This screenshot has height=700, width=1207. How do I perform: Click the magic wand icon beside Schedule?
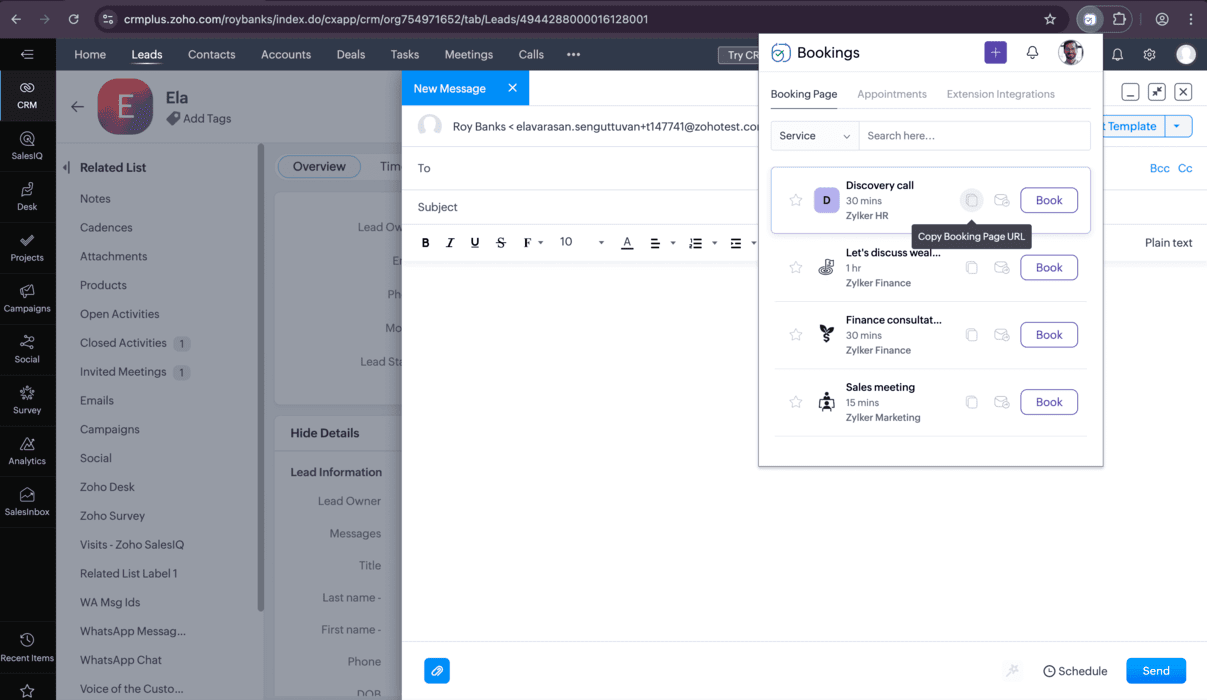(1012, 670)
